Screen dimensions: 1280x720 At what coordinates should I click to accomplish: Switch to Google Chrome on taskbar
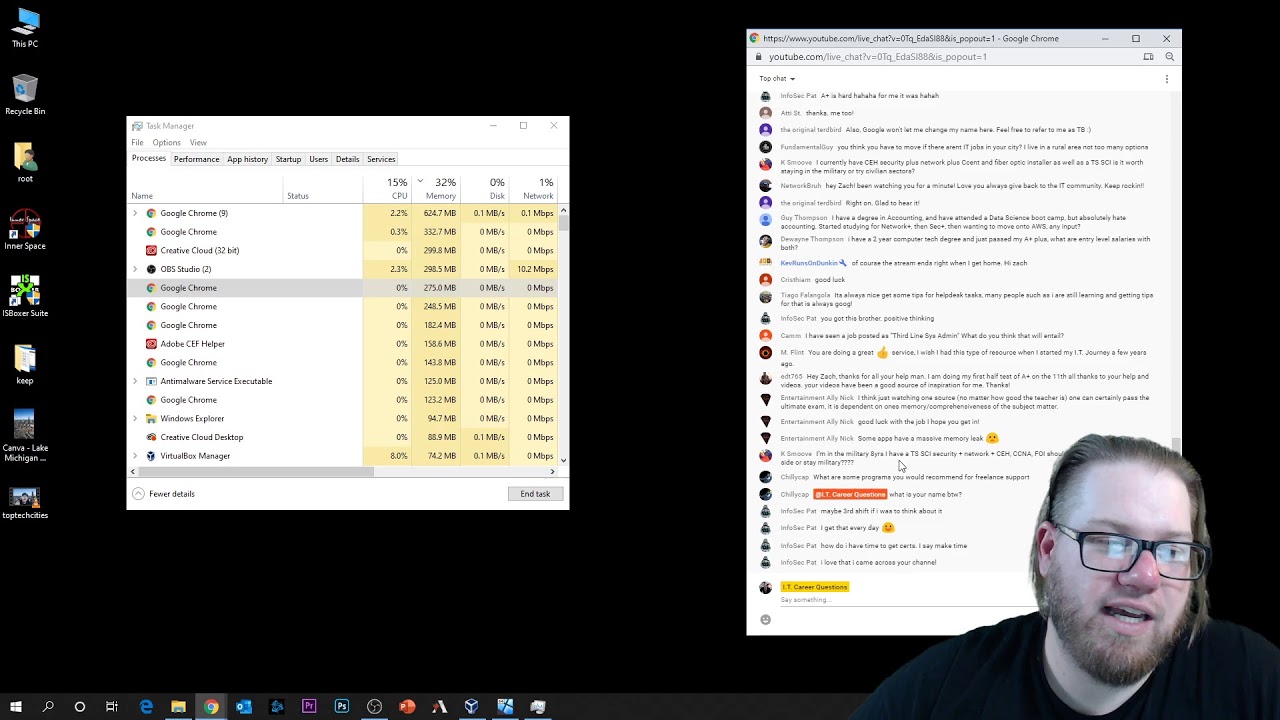211,706
